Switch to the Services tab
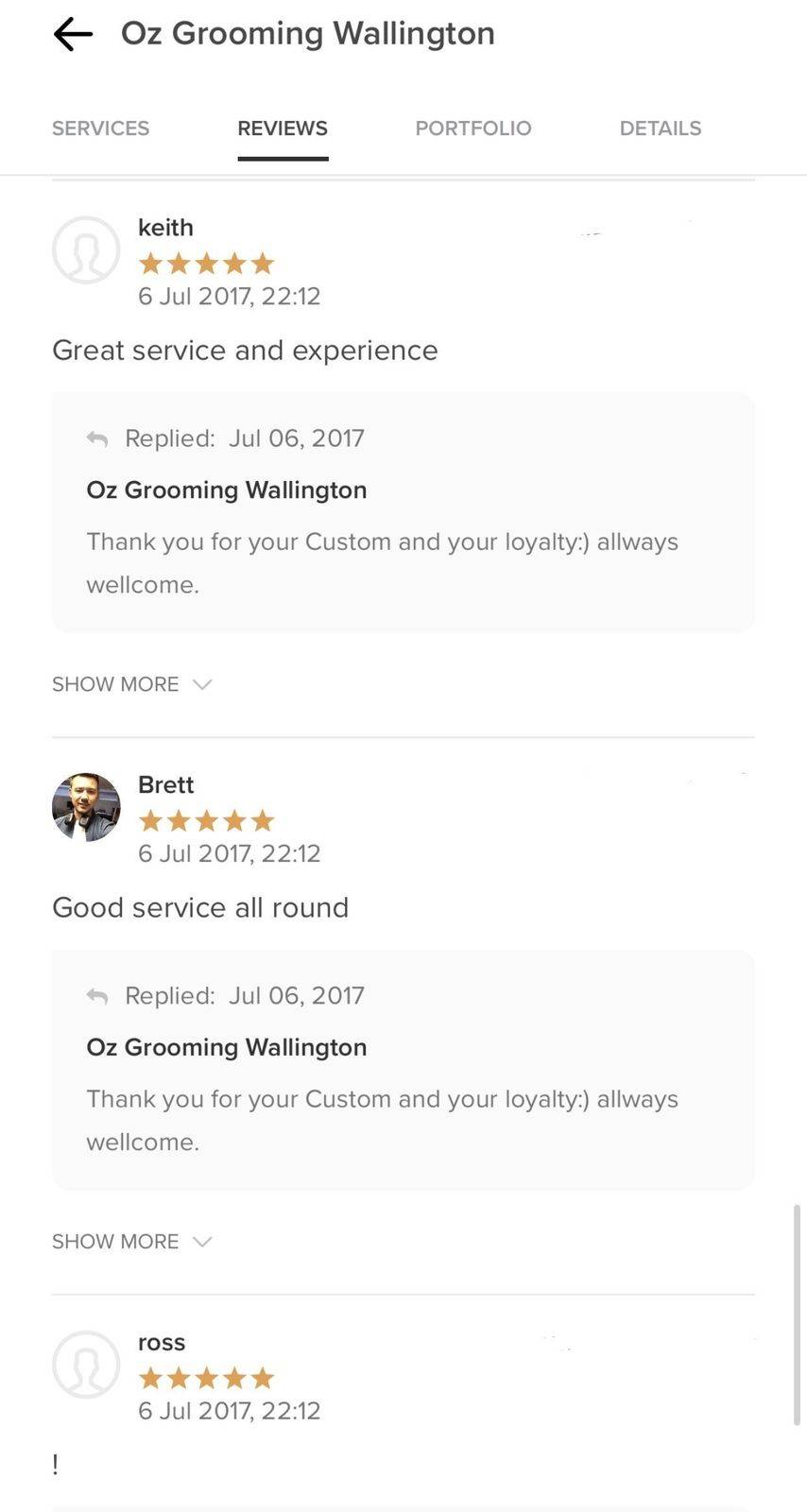Screen dimensions: 807x1512 pyautogui.click(x=100, y=129)
